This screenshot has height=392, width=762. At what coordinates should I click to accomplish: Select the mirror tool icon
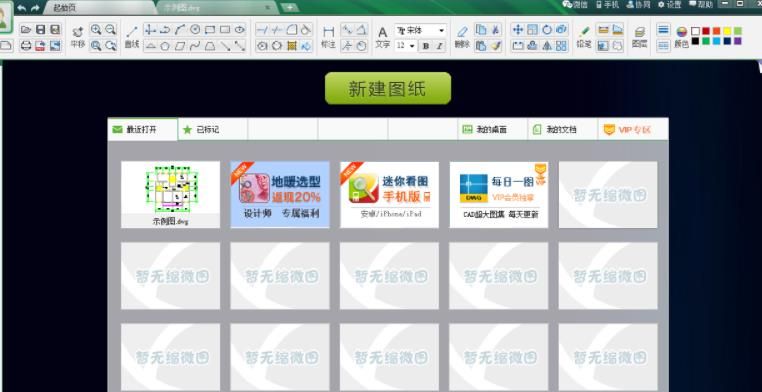(x=547, y=46)
